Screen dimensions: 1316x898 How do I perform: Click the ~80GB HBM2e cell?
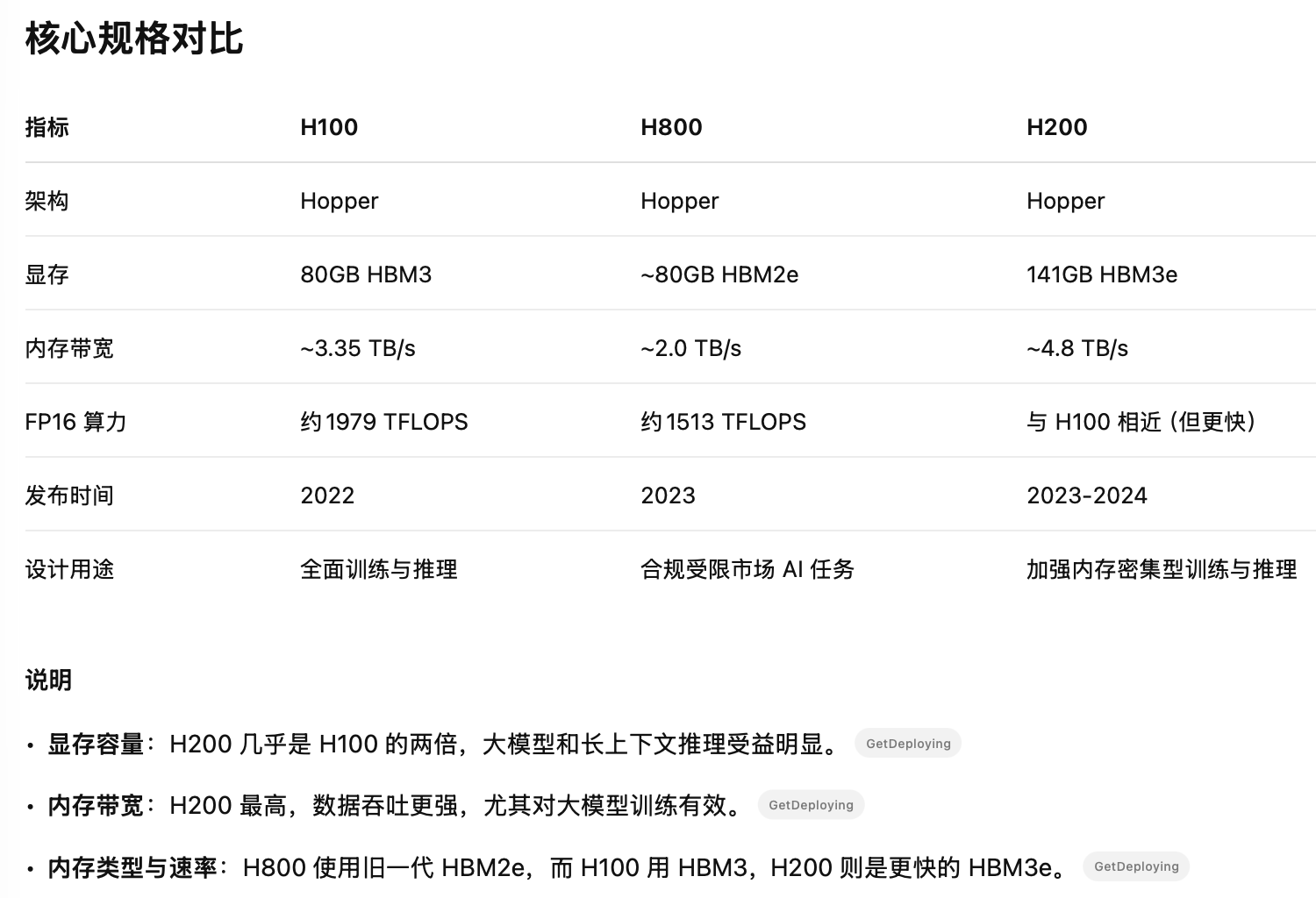coord(719,274)
